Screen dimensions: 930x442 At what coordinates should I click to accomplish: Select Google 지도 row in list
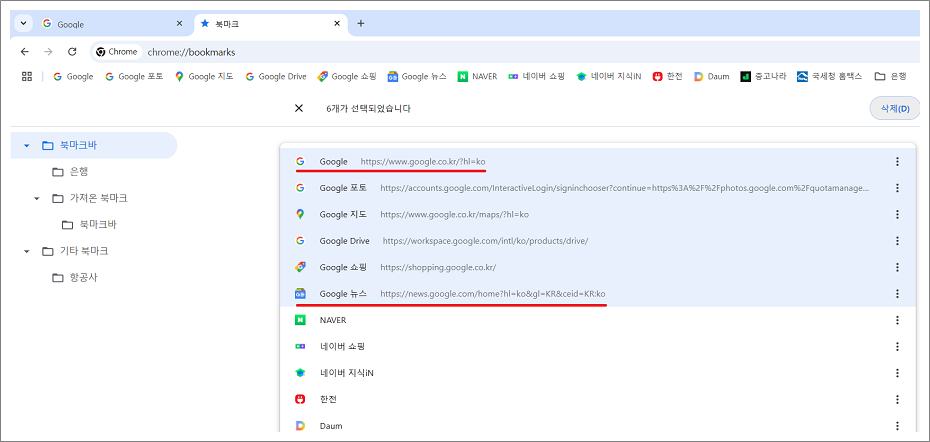(x=598, y=214)
